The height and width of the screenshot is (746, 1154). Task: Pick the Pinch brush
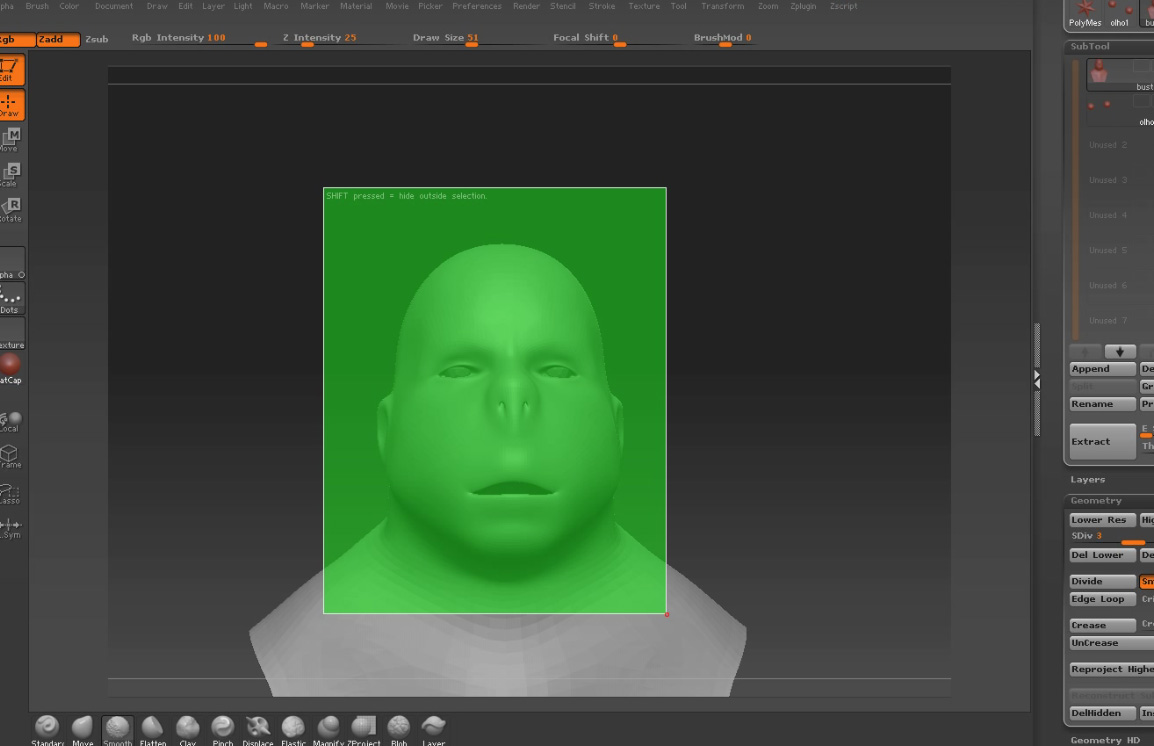pyautogui.click(x=222, y=727)
